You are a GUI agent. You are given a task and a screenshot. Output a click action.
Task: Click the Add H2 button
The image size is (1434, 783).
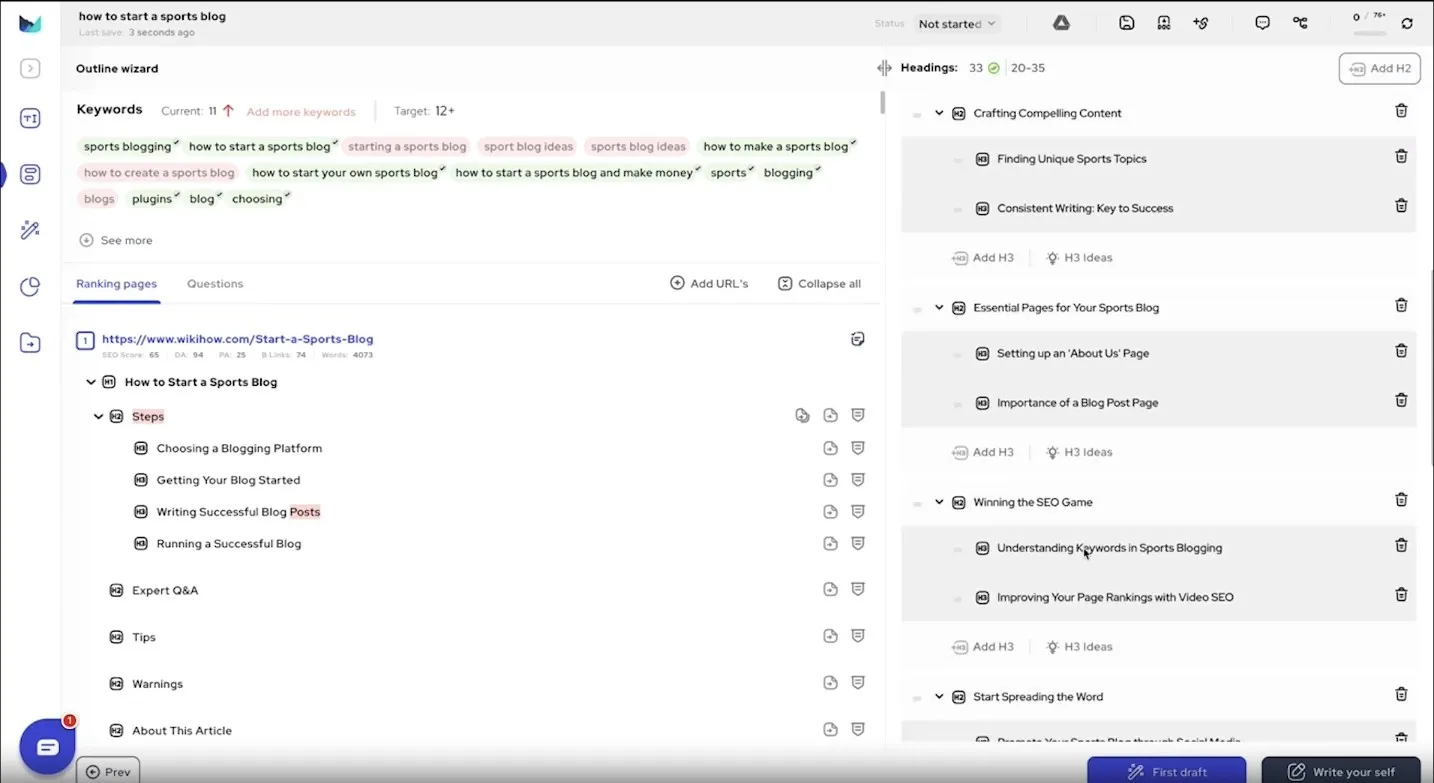[1380, 68]
